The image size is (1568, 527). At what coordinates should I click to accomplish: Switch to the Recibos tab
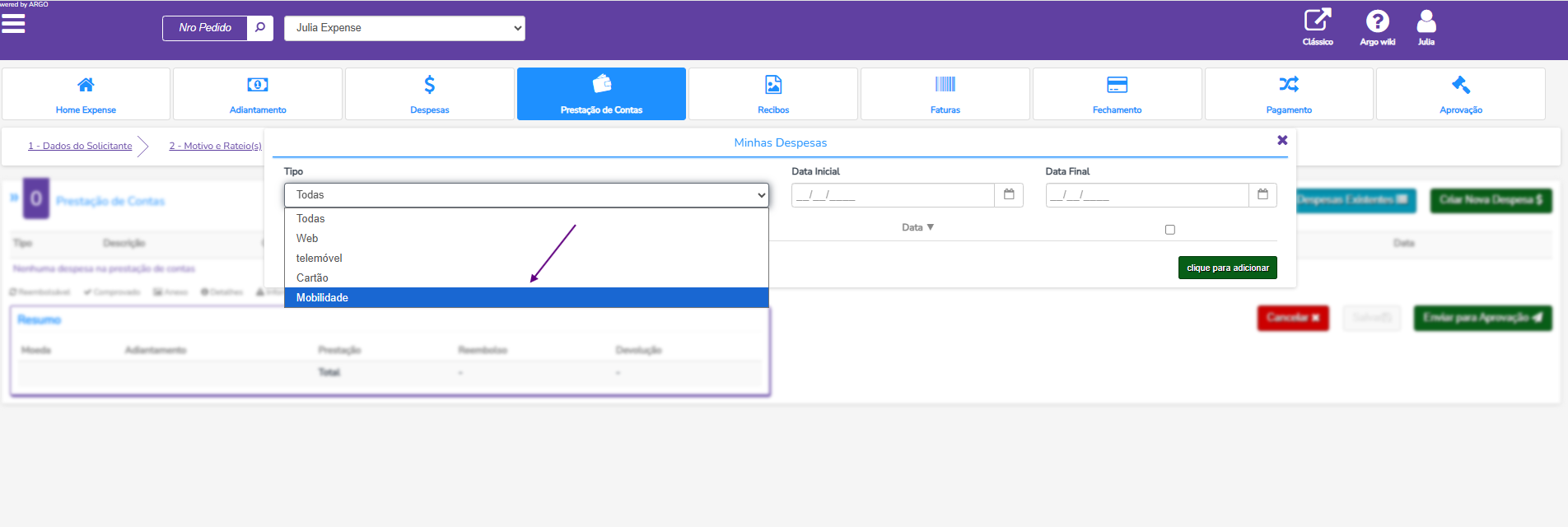point(773,94)
